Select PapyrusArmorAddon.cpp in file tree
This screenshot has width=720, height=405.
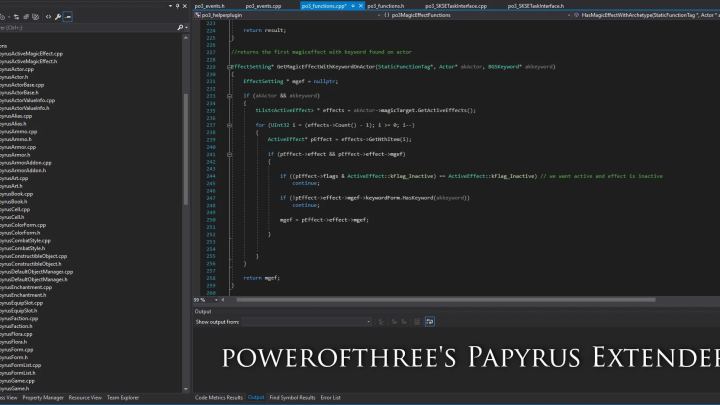(x=26, y=163)
